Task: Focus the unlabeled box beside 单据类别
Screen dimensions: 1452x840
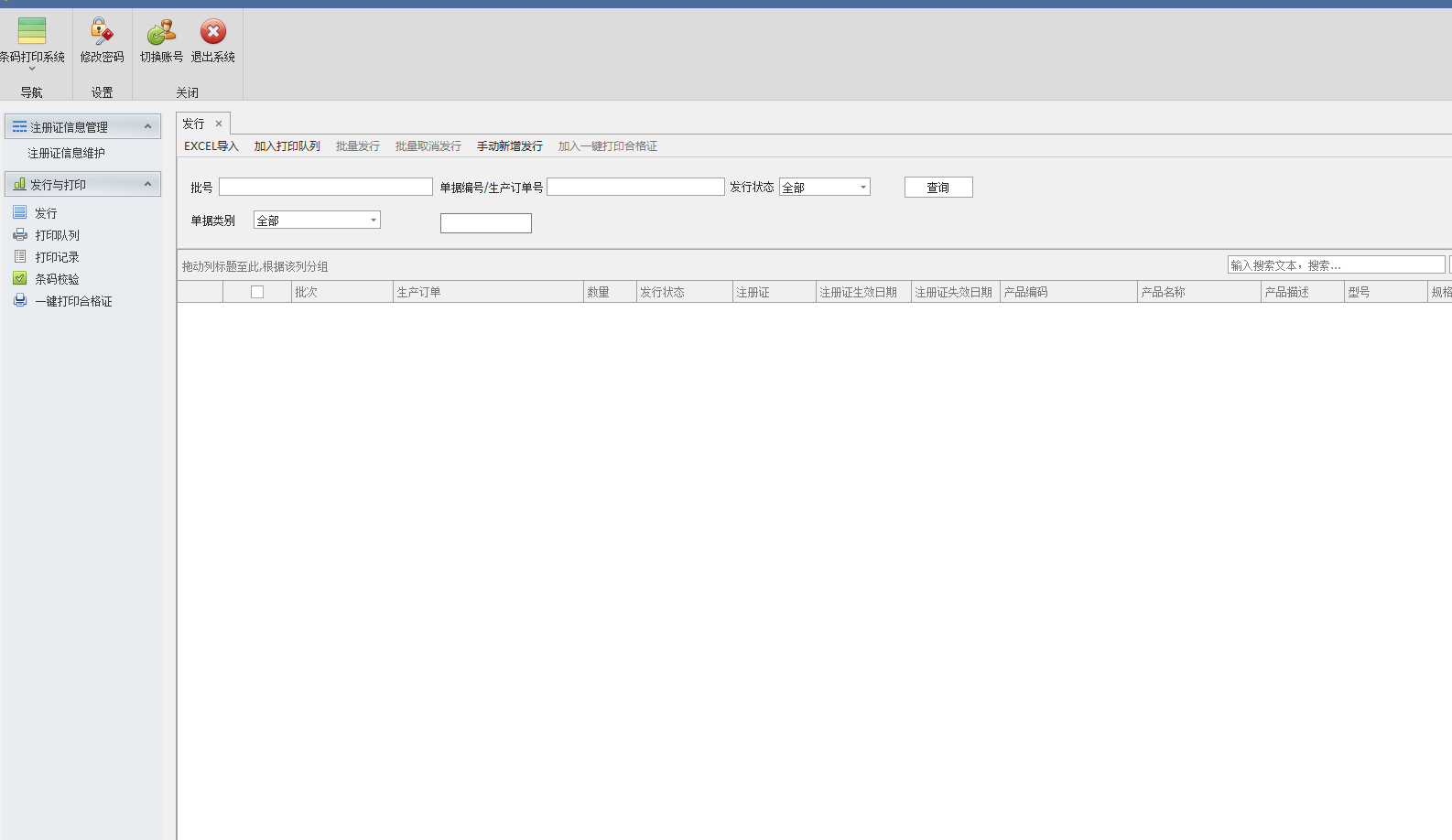Action: coord(486,223)
